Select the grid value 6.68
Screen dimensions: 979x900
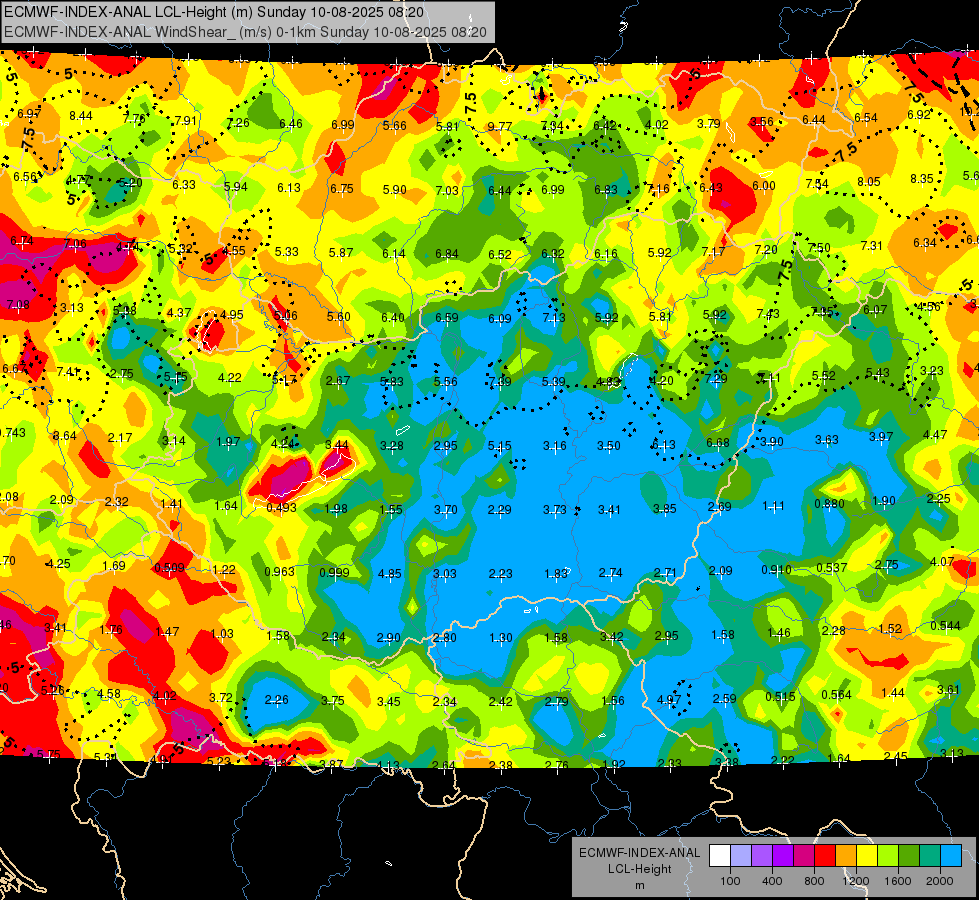tap(717, 443)
